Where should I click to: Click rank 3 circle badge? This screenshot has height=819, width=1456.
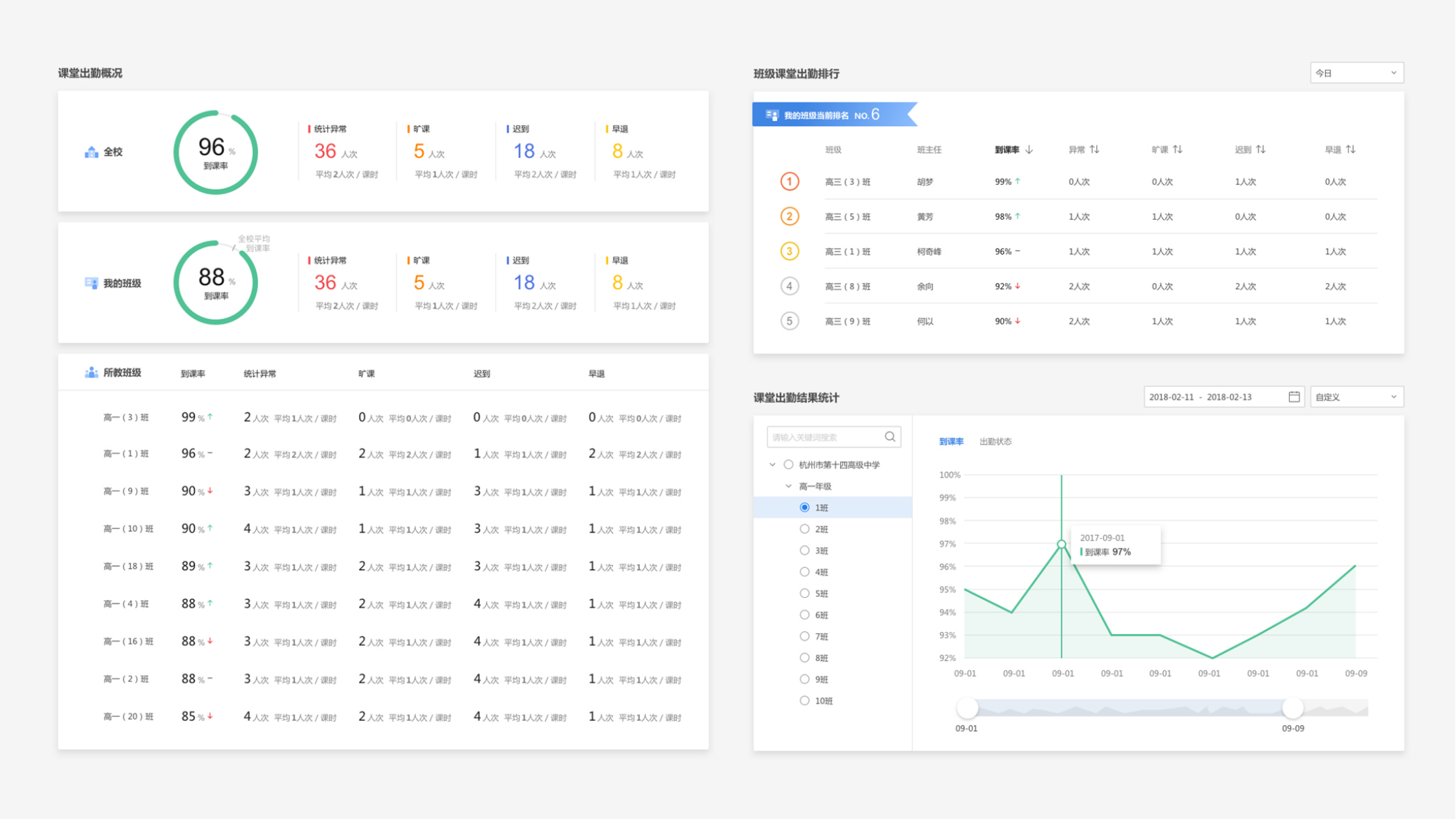789,251
